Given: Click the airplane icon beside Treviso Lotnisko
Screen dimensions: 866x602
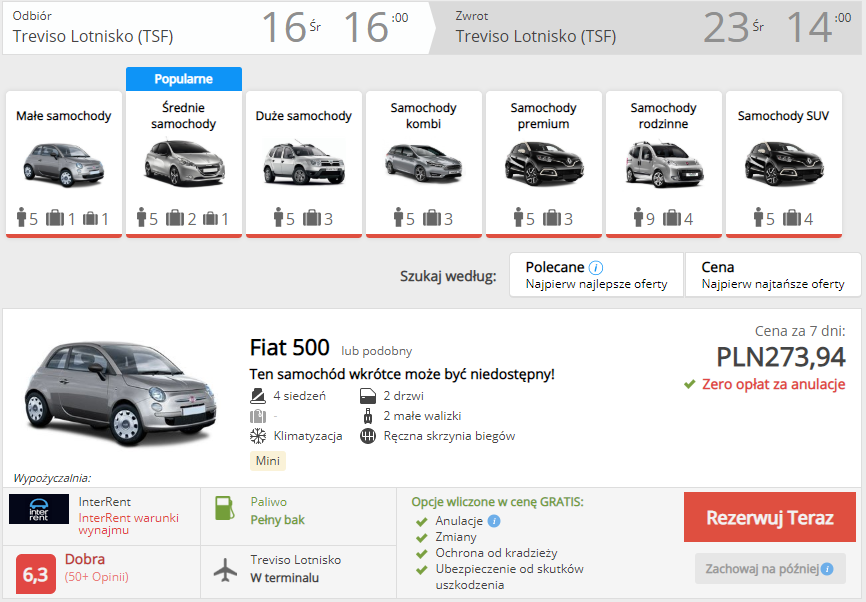Looking at the screenshot, I should (x=225, y=569).
